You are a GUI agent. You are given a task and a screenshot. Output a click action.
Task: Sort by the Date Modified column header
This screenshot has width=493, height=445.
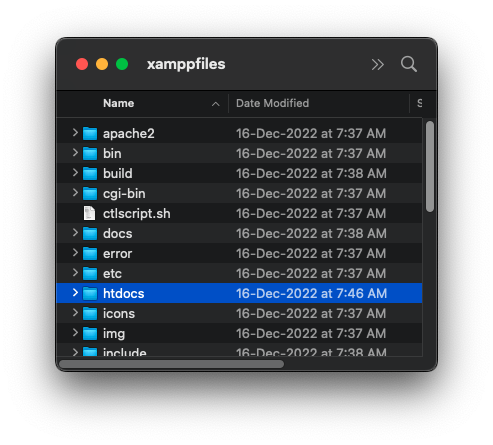point(272,103)
